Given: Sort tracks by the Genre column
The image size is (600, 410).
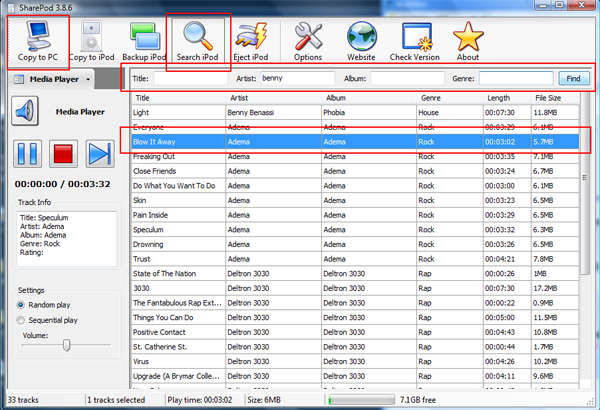Looking at the screenshot, I should click(450, 98).
